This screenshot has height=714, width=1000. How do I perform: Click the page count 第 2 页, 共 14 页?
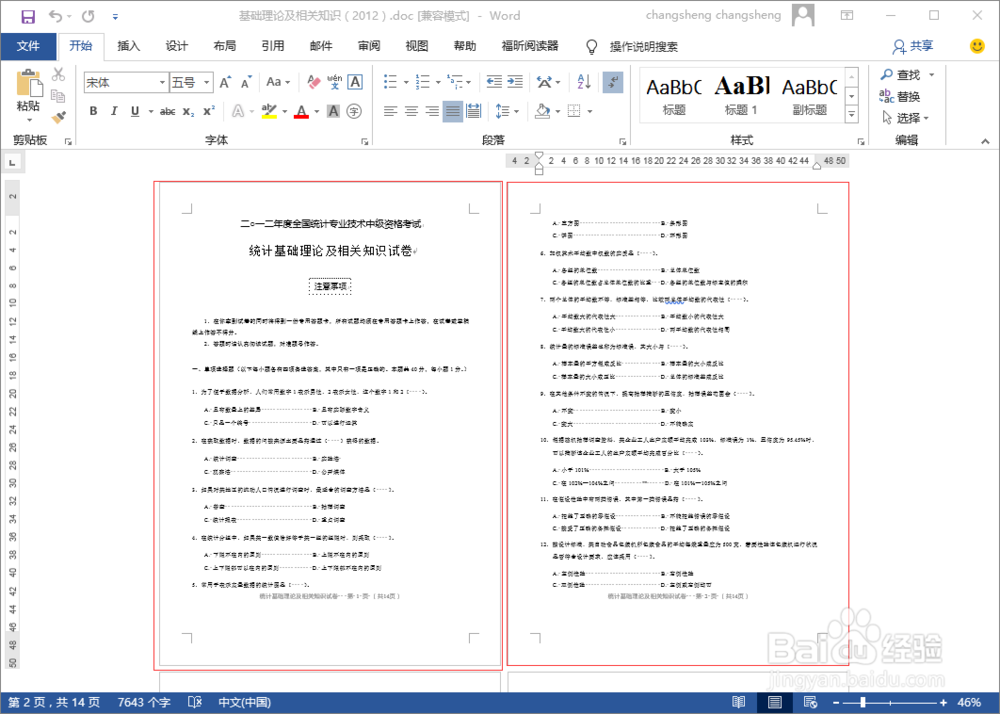(x=54, y=702)
